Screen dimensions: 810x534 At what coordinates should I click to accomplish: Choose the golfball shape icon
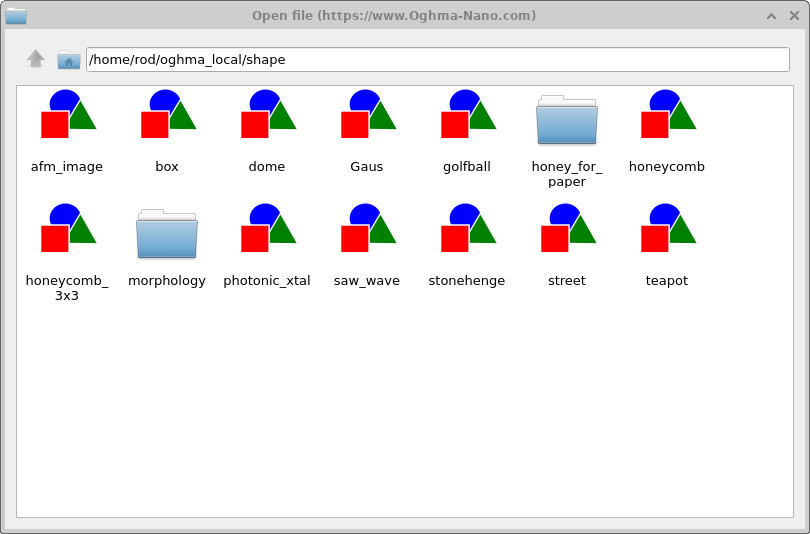pos(468,114)
